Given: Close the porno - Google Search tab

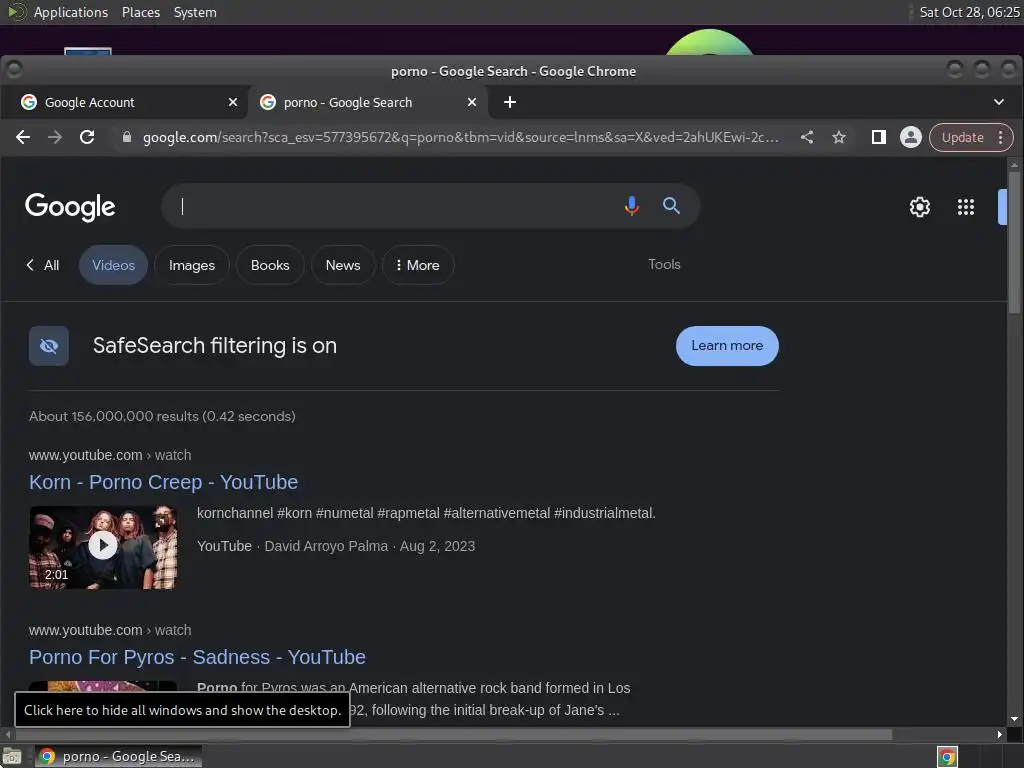Looking at the screenshot, I should point(472,103).
